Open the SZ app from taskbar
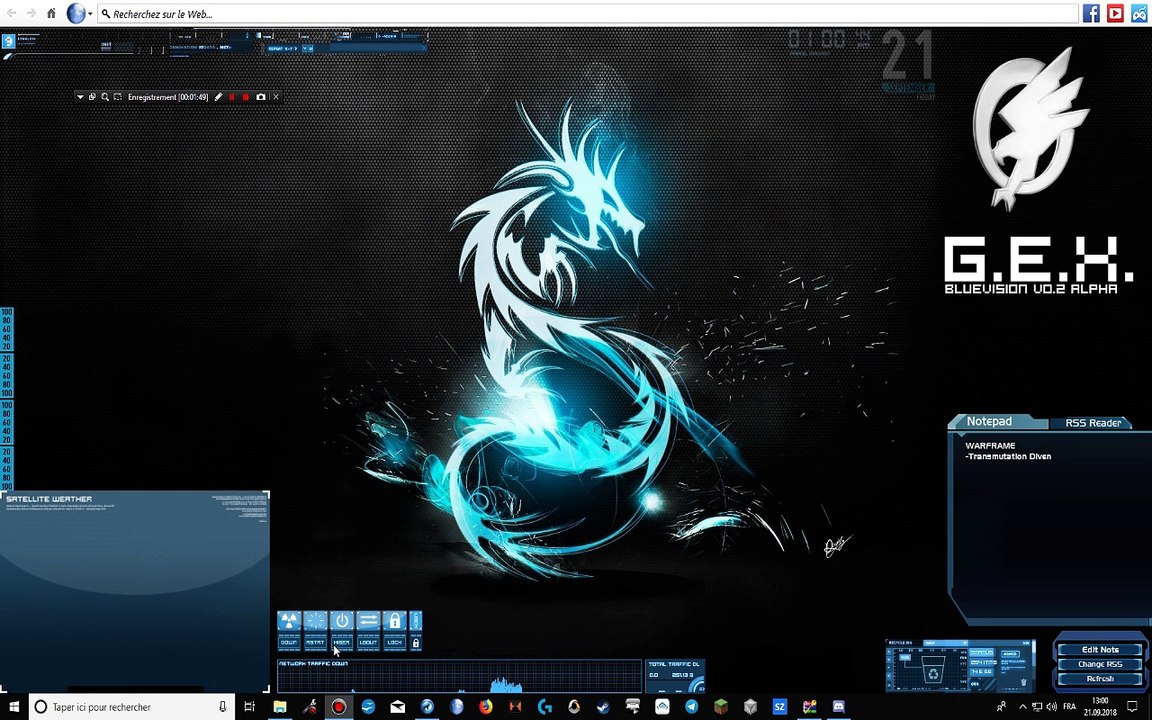The image size is (1152, 720). pyautogui.click(x=780, y=707)
